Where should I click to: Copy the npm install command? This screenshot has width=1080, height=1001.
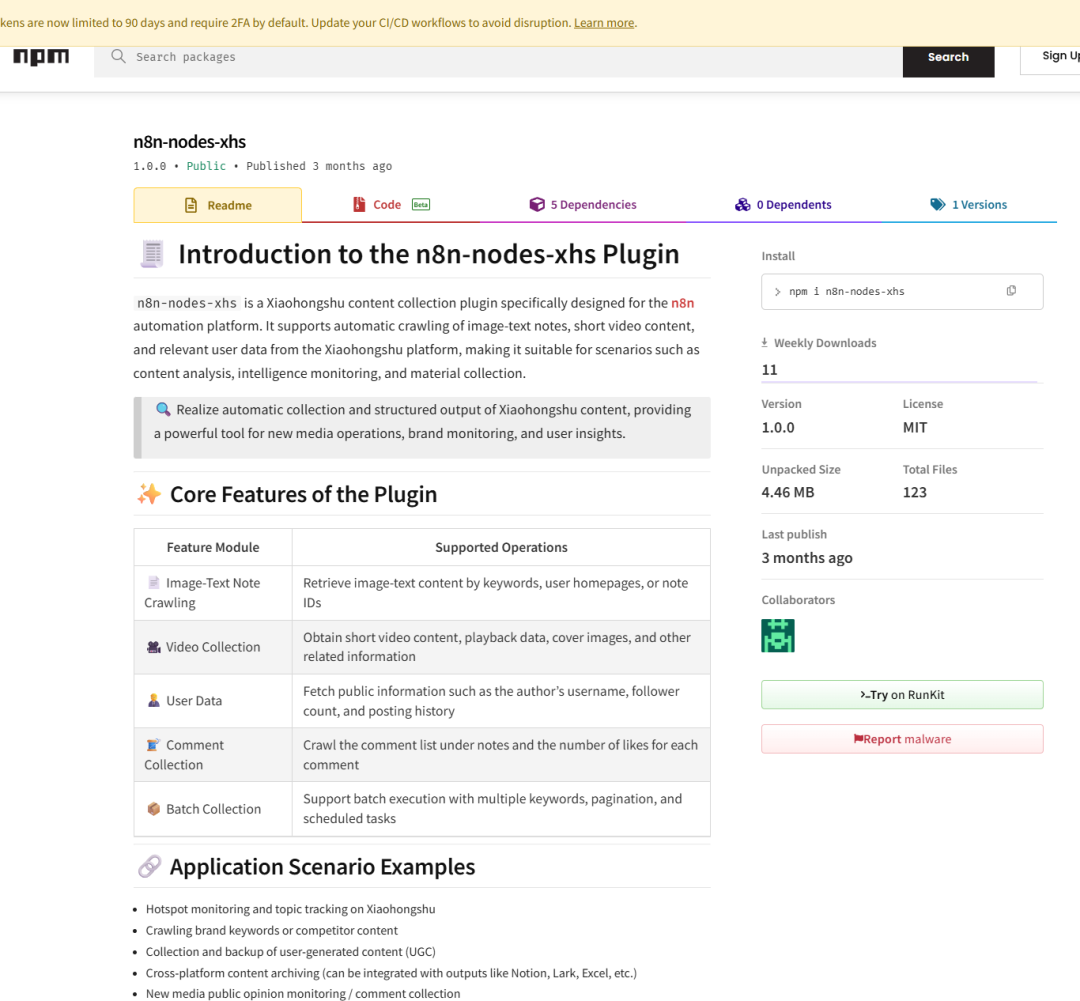tap(1011, 291)
